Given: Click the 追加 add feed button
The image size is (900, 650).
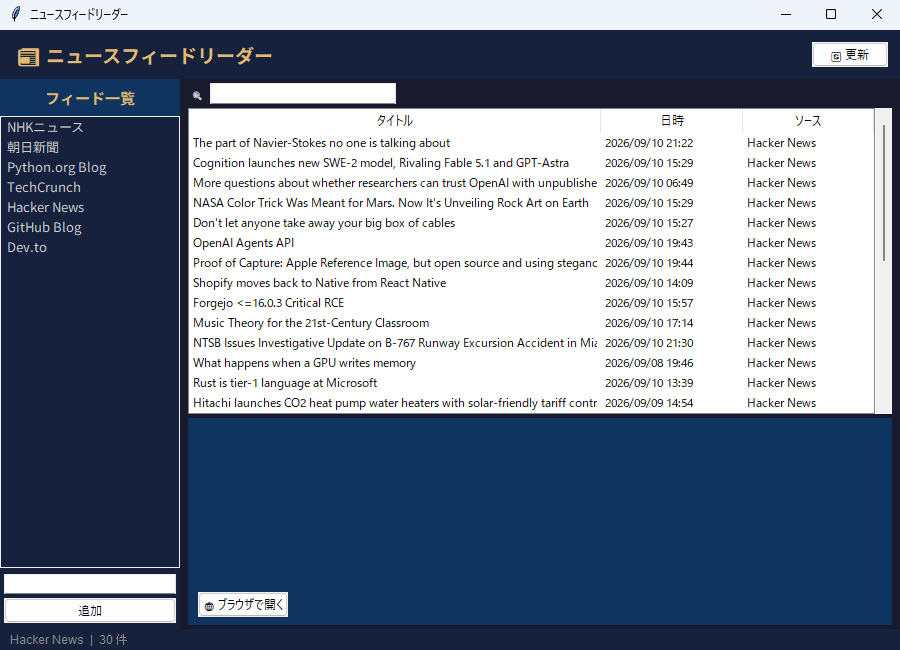Looking at the screenshot, I should coord(90,610).
